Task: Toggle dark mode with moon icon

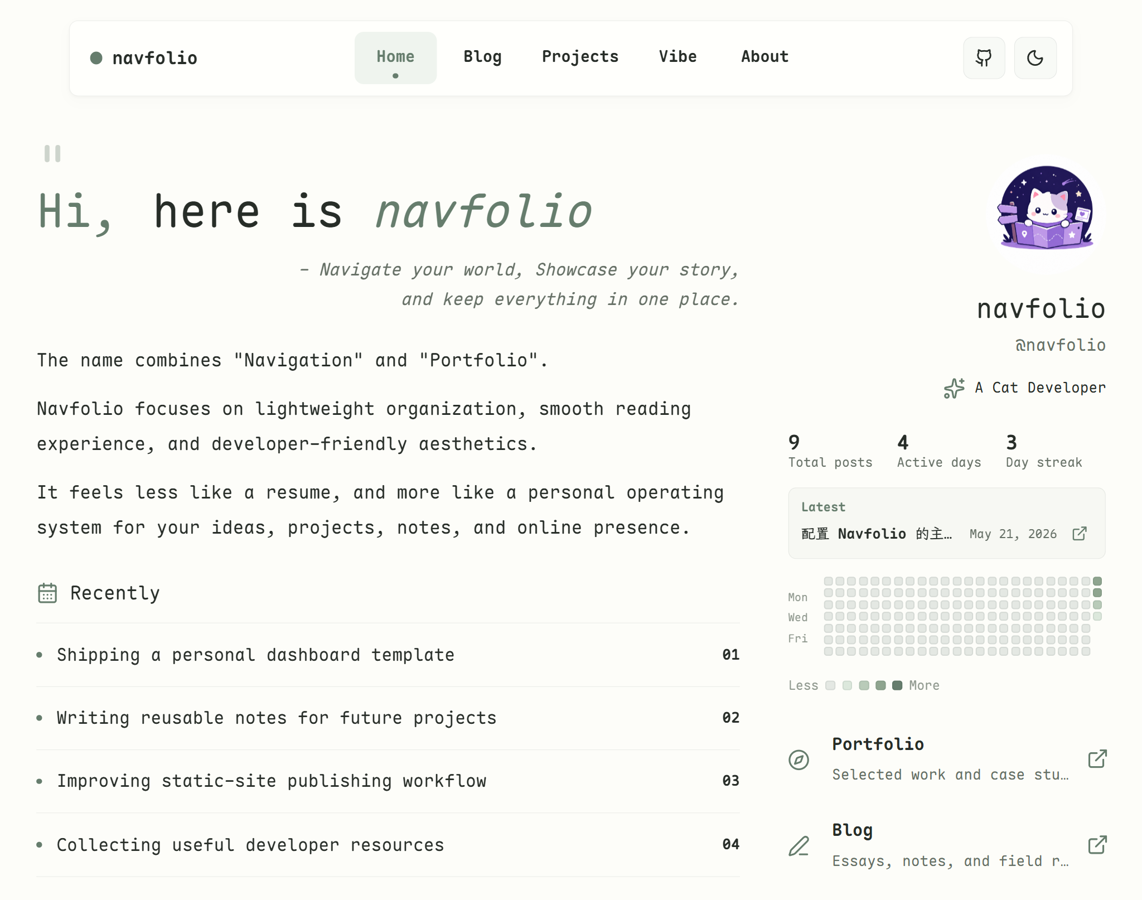Action: [x=1035, y=58]
